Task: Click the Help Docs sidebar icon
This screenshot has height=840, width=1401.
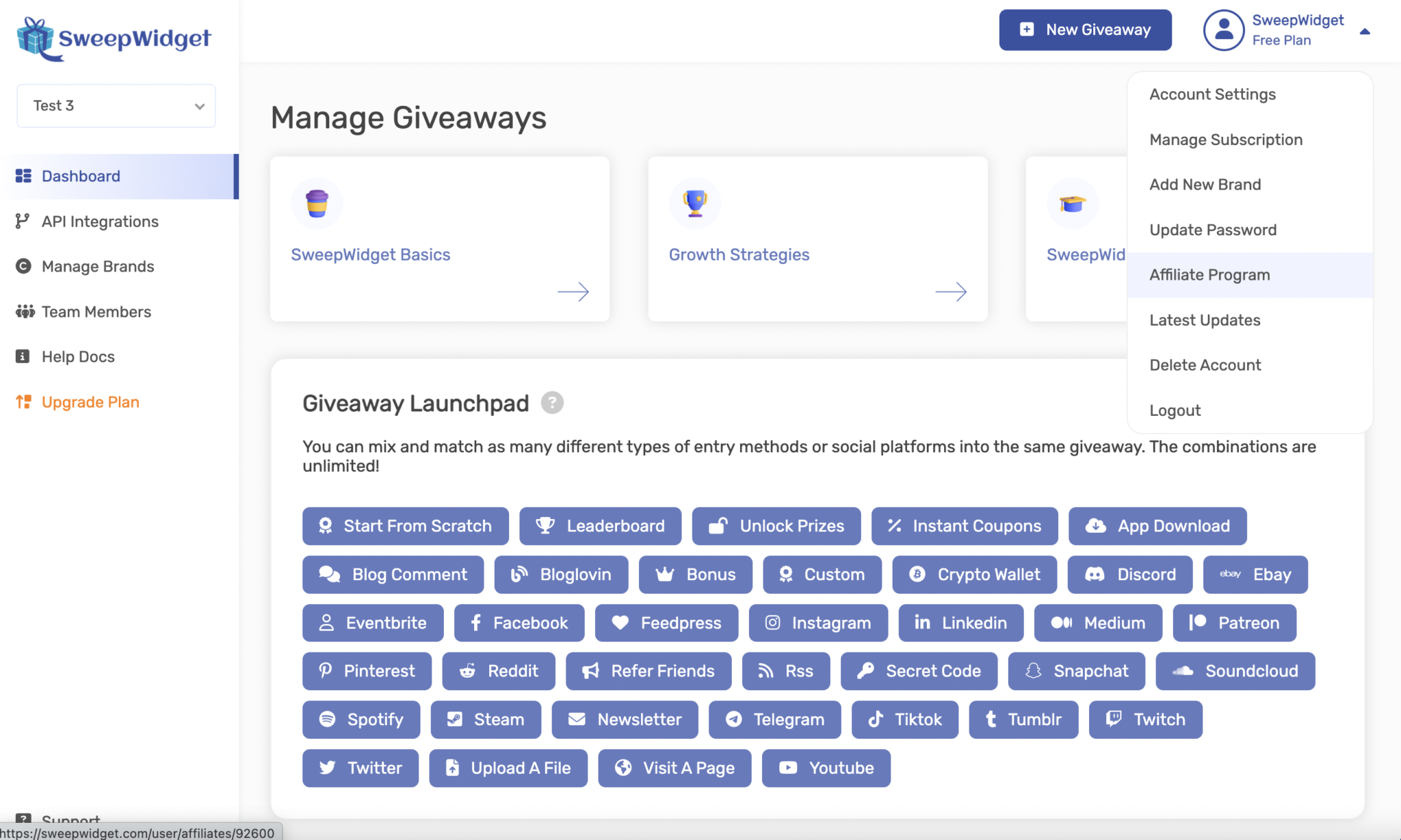Action: pos(24,356)
